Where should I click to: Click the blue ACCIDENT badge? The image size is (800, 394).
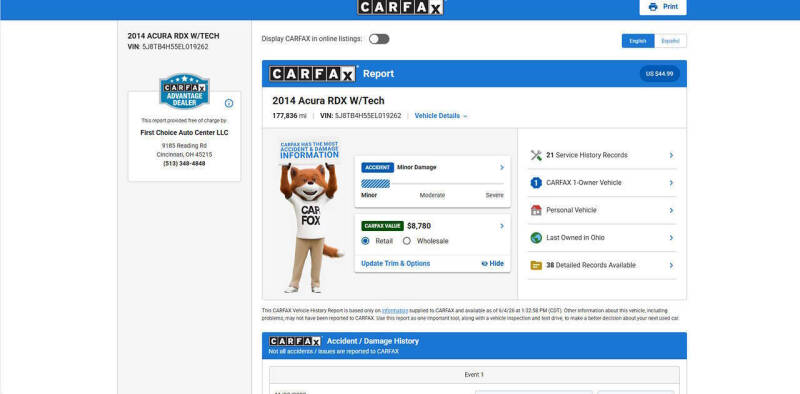pos(378,167)
